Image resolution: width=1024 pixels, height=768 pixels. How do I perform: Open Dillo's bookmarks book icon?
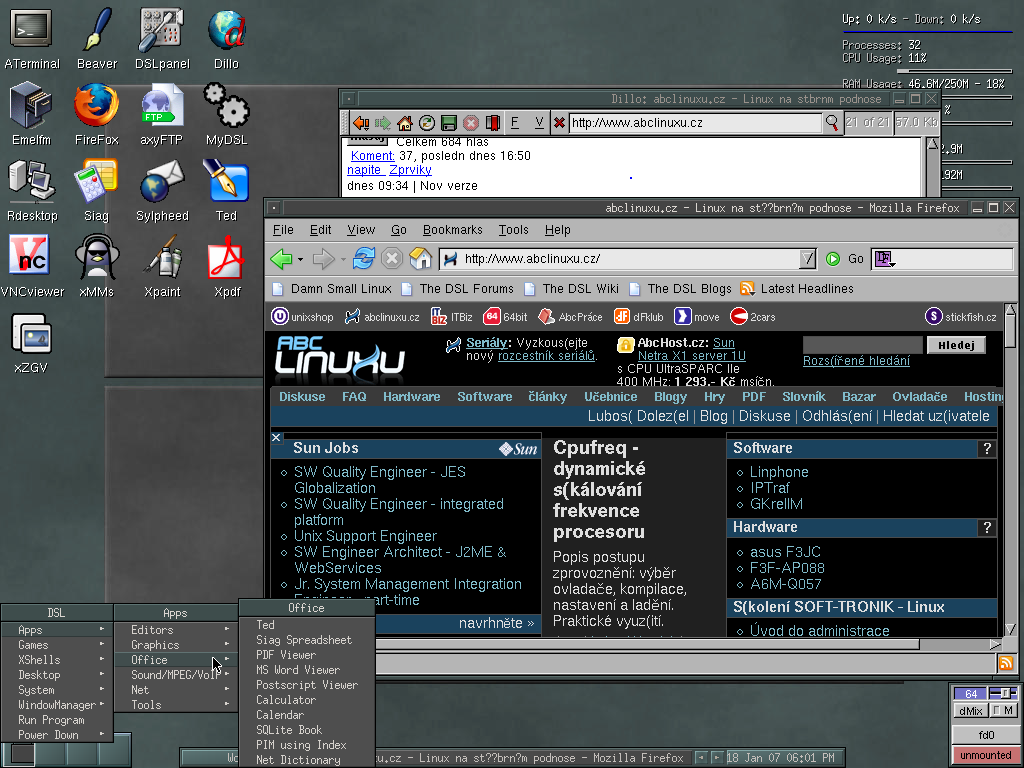click(x=493, y=123)
